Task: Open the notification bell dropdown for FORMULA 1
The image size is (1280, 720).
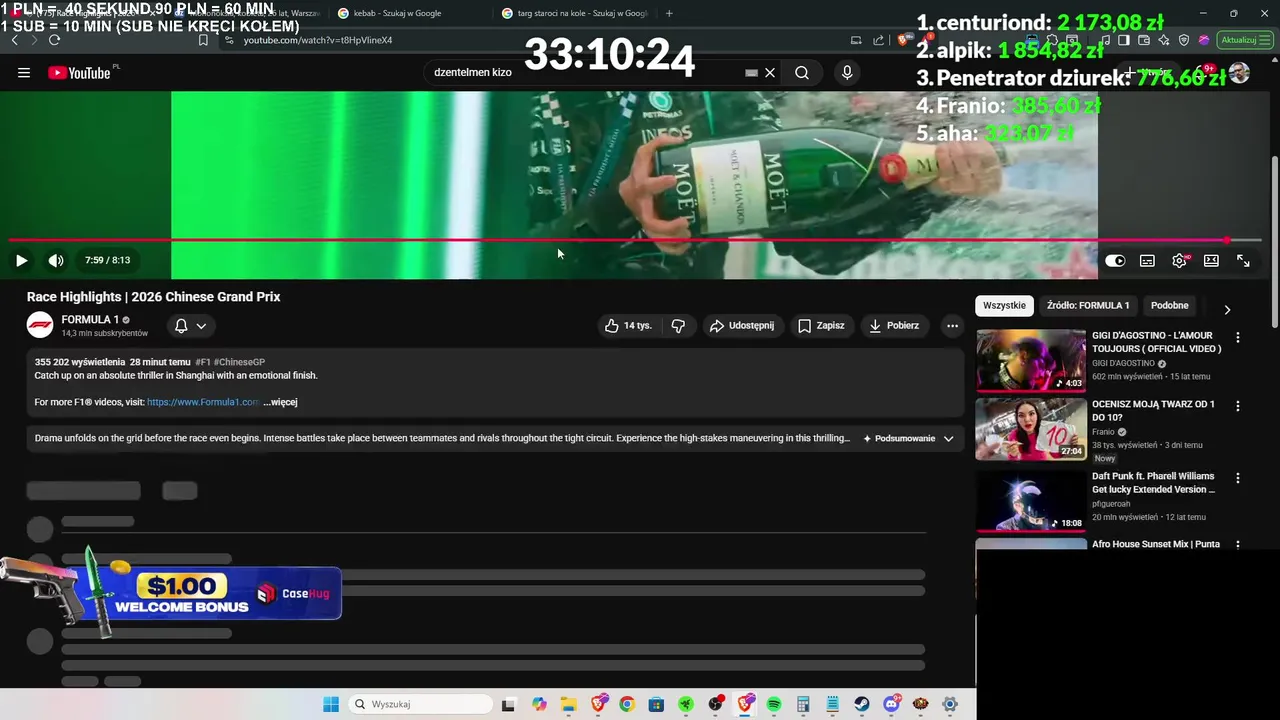Action: (x=190, y=326)
